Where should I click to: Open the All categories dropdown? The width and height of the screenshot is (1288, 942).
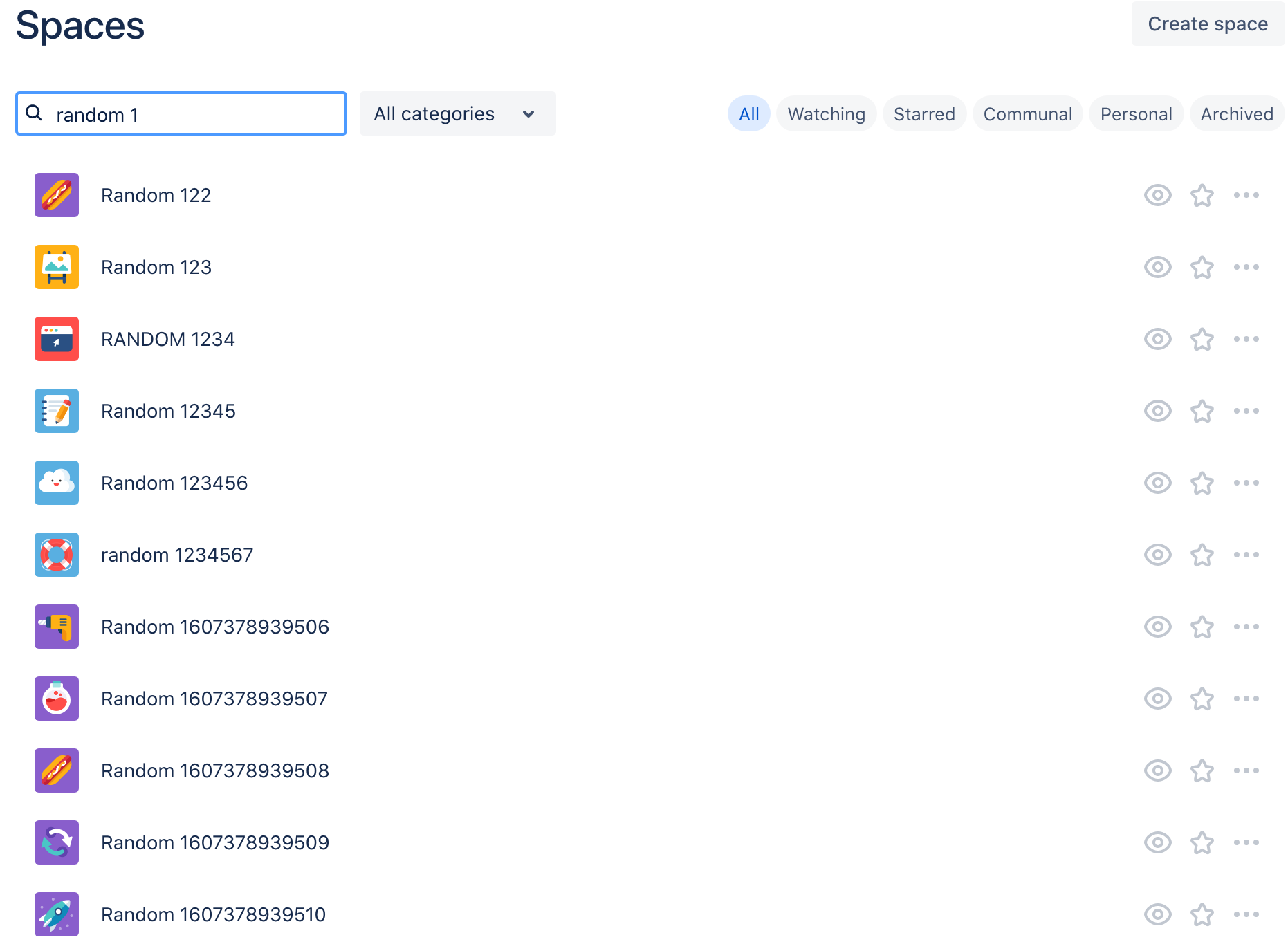[x=457, y=113]
